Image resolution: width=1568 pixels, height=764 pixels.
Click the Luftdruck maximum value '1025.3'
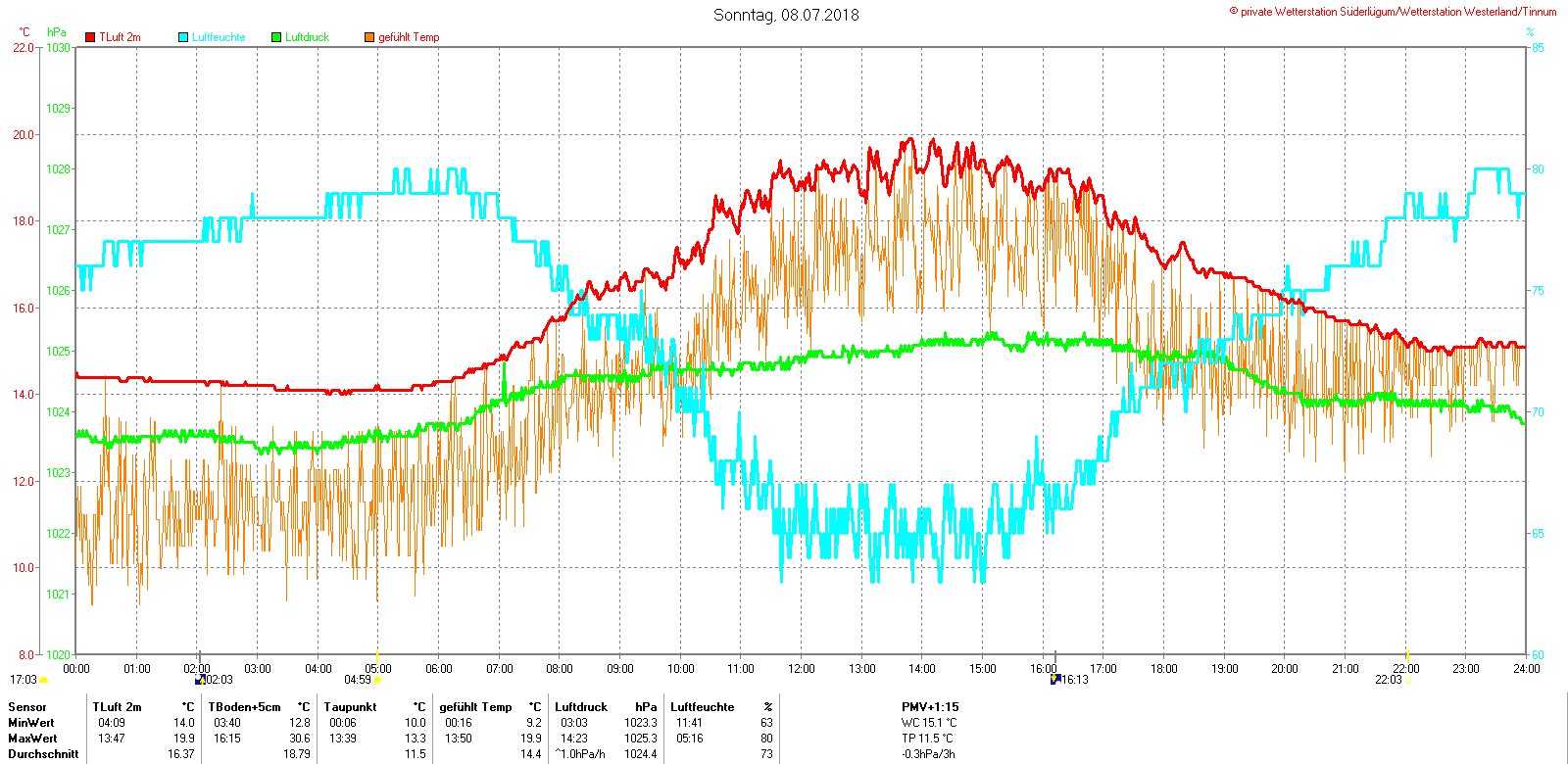point(641,739)
